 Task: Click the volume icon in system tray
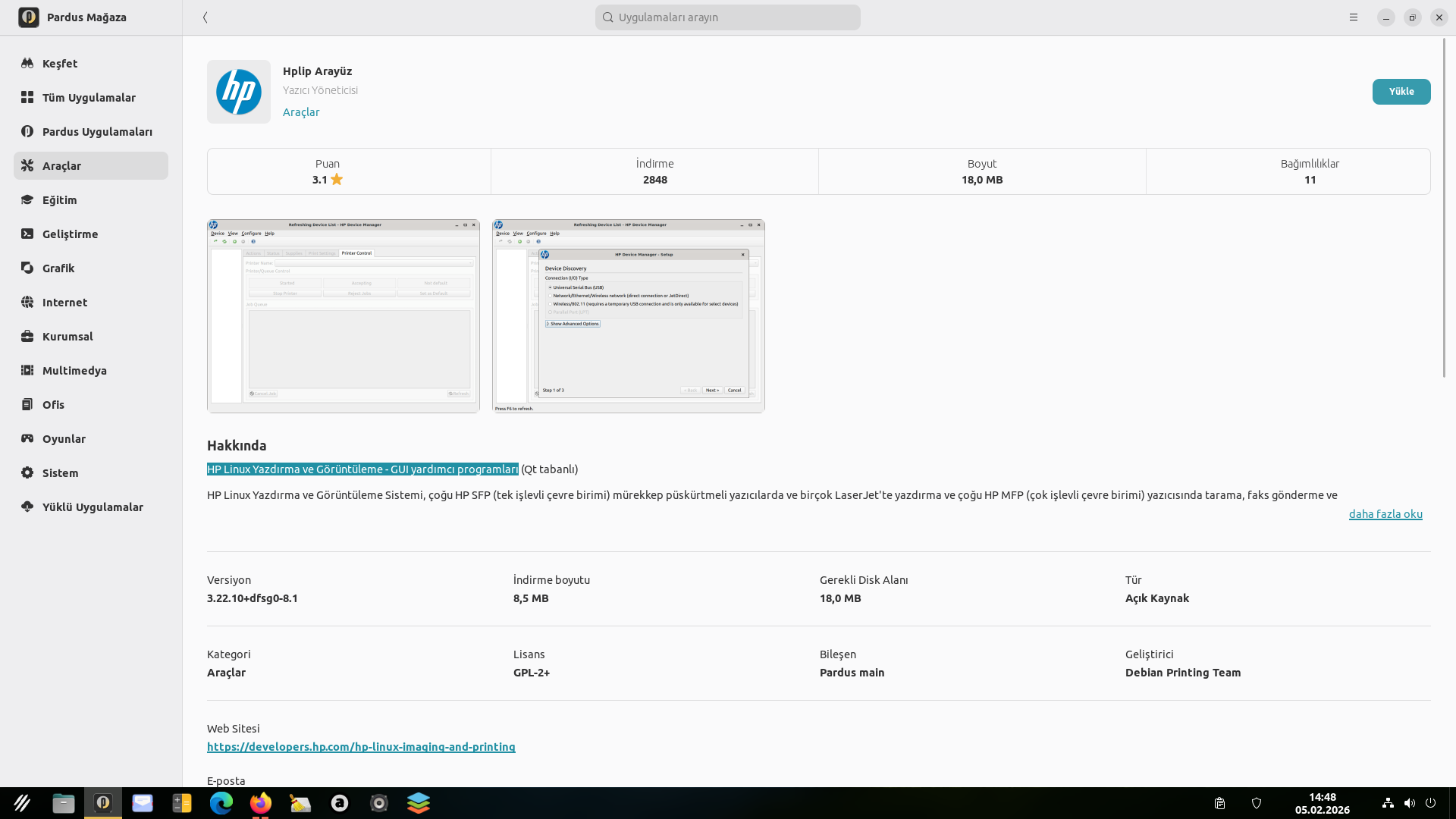click(x=1409, y=803)
